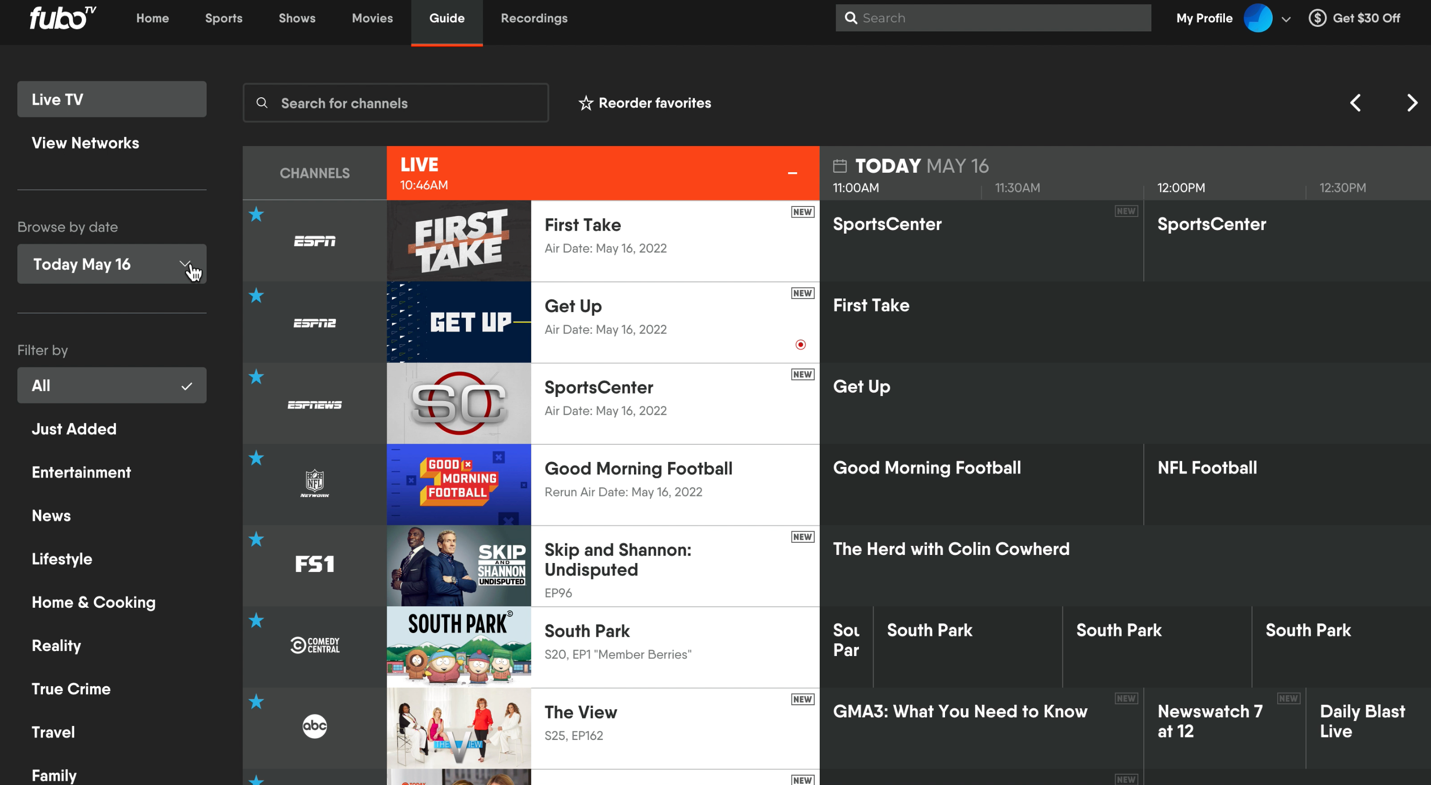This screenshot has height=785, width=1431.
Task: Collapse the LIVE column with minus icon
Action: point(792,173)
